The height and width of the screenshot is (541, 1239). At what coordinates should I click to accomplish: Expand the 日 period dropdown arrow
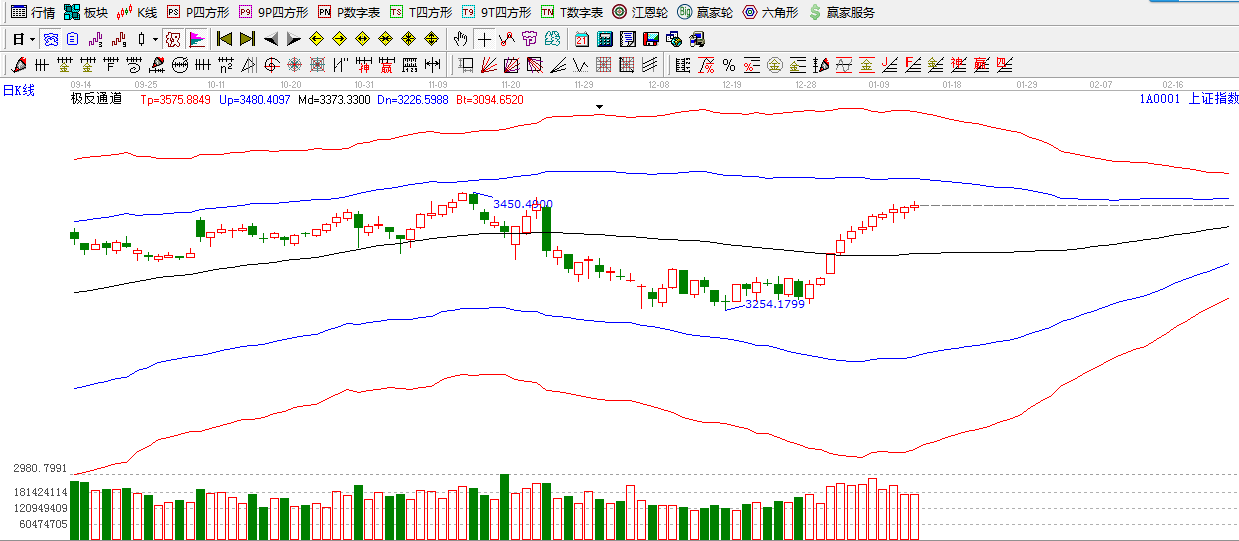[x=32, y=40]
